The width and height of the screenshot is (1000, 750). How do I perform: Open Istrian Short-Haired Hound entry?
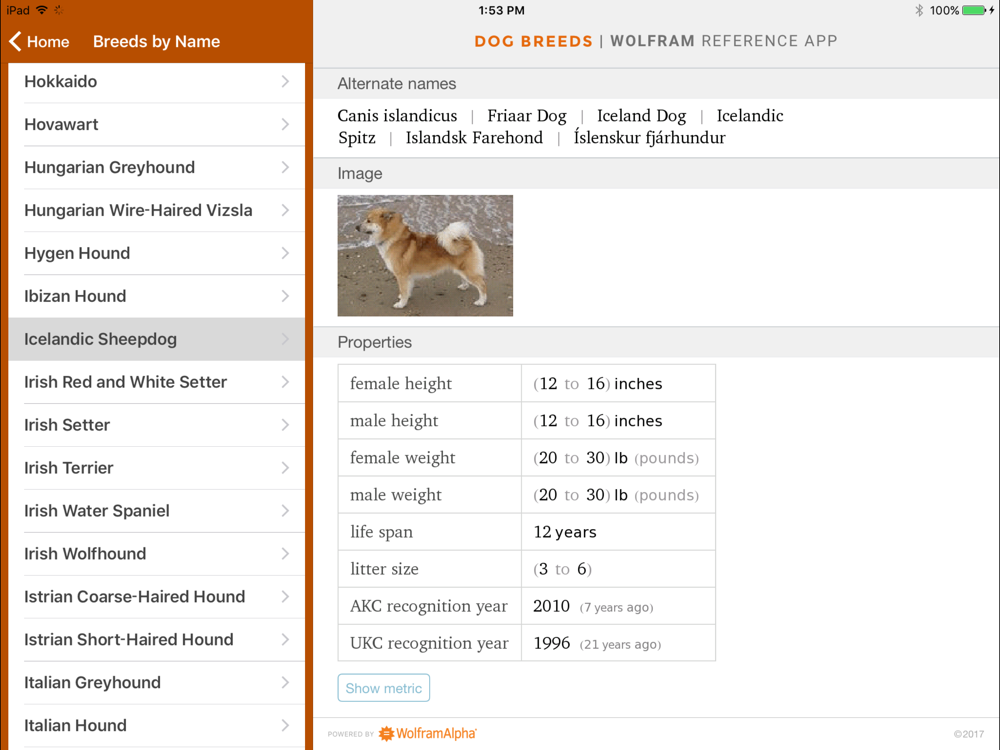click(x=157, y=640)
